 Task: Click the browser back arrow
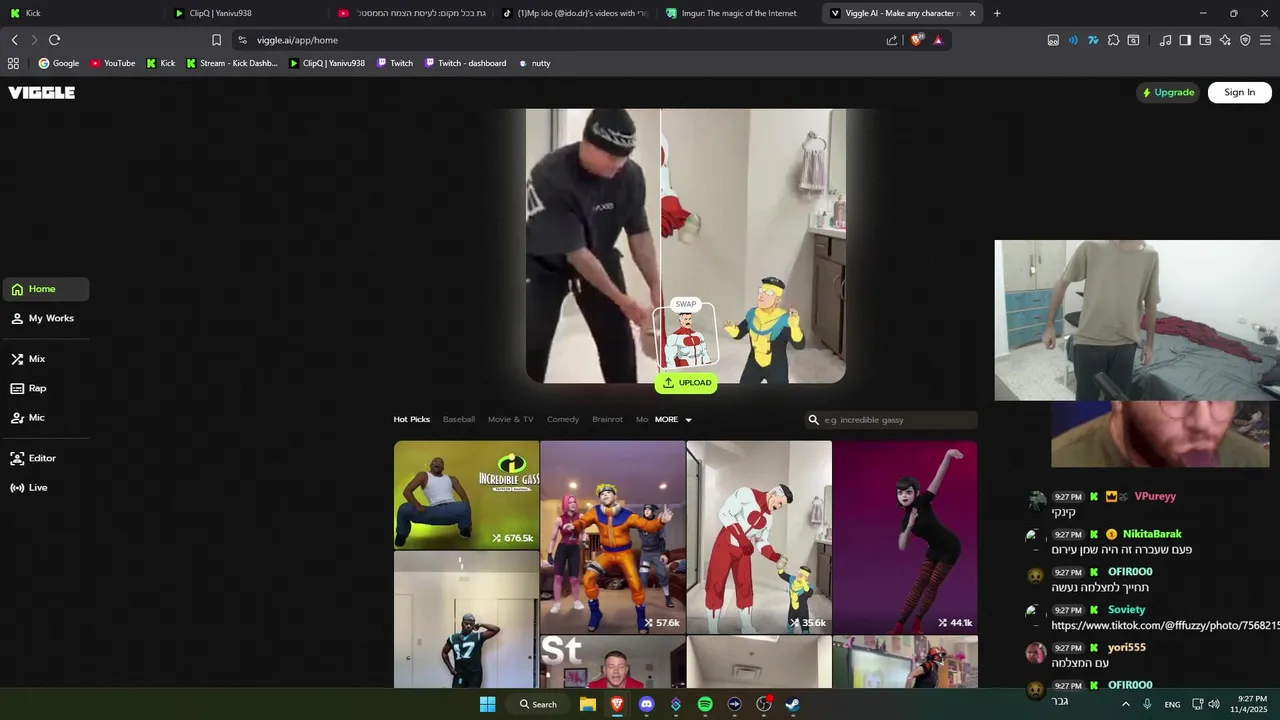point(14,40)
